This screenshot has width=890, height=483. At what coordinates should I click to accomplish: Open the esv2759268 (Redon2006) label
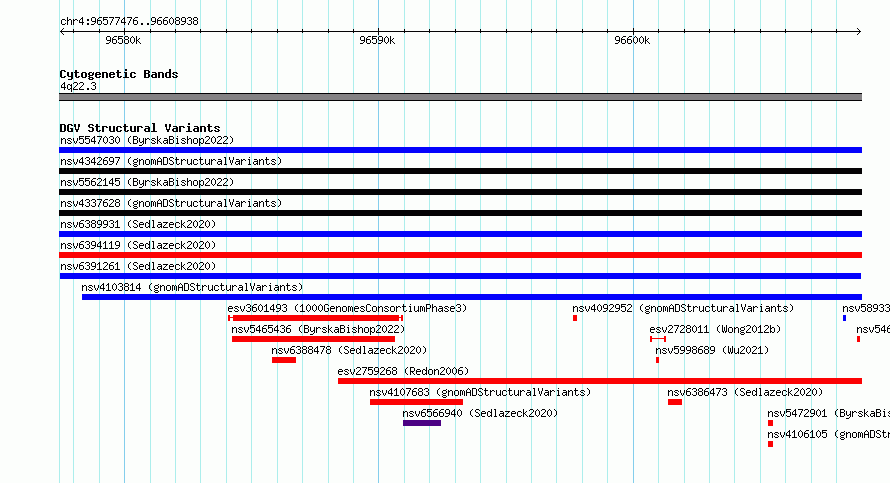pyautogui.click(x=404, y=371)
